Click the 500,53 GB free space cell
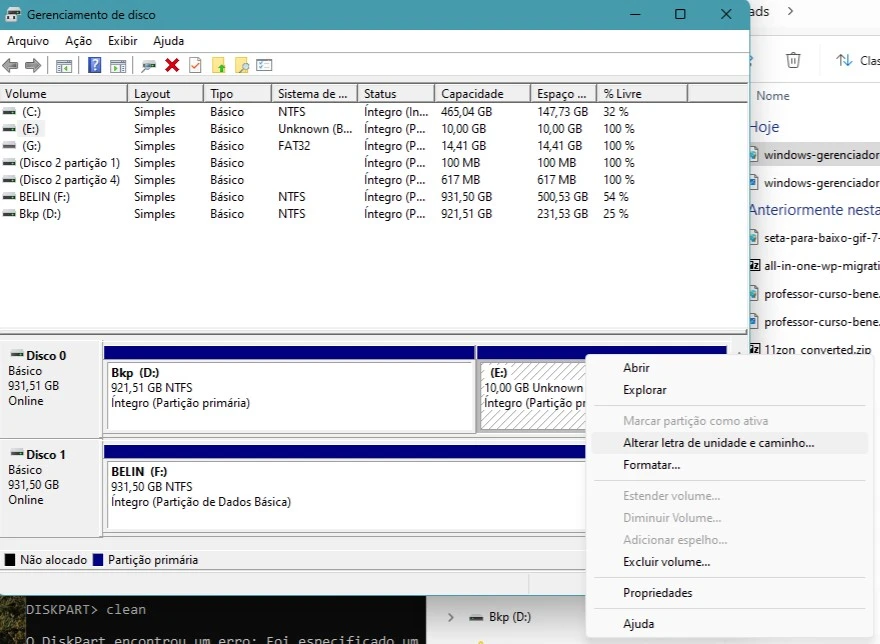The width and height of the screenshot is (880, 644). click(562, 197)
